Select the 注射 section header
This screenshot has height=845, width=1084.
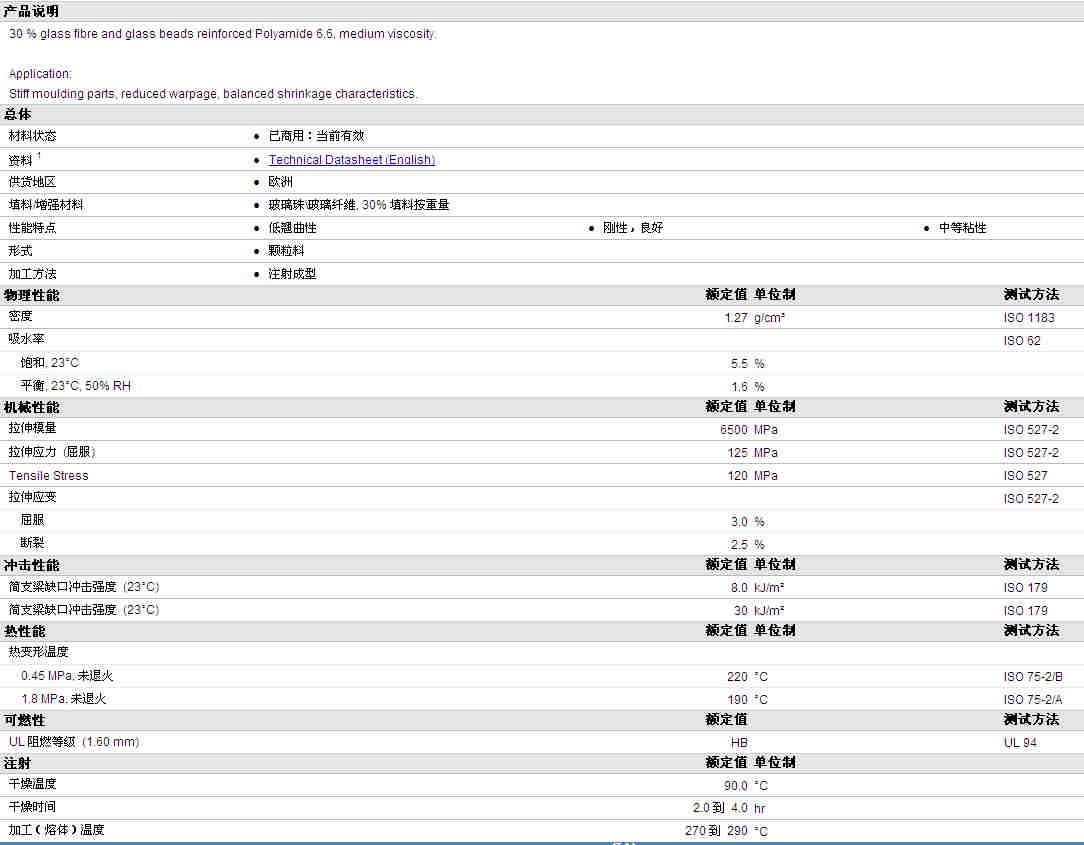pos(18,762)
